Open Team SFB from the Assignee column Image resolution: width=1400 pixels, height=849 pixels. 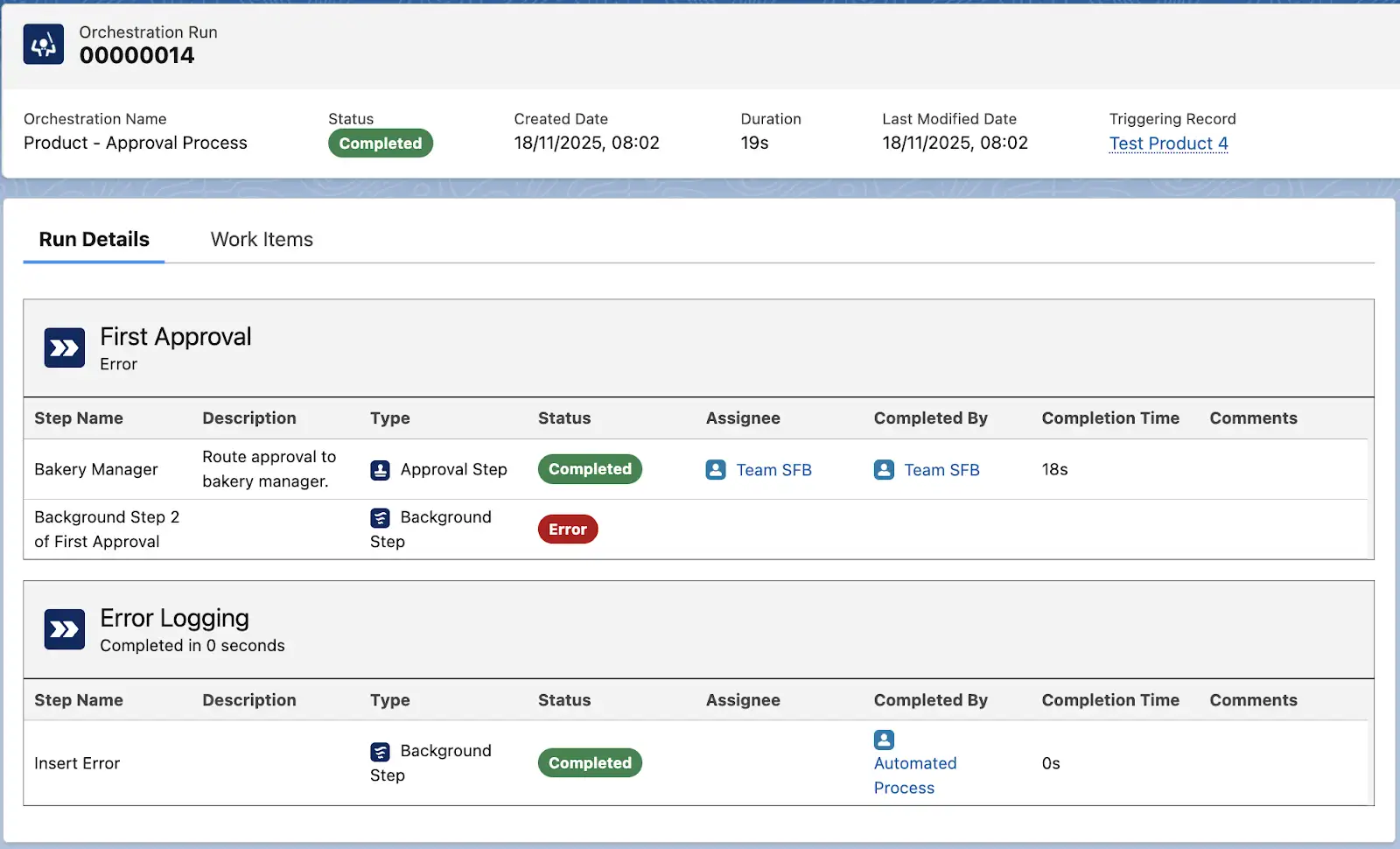[x=773, y=469]
